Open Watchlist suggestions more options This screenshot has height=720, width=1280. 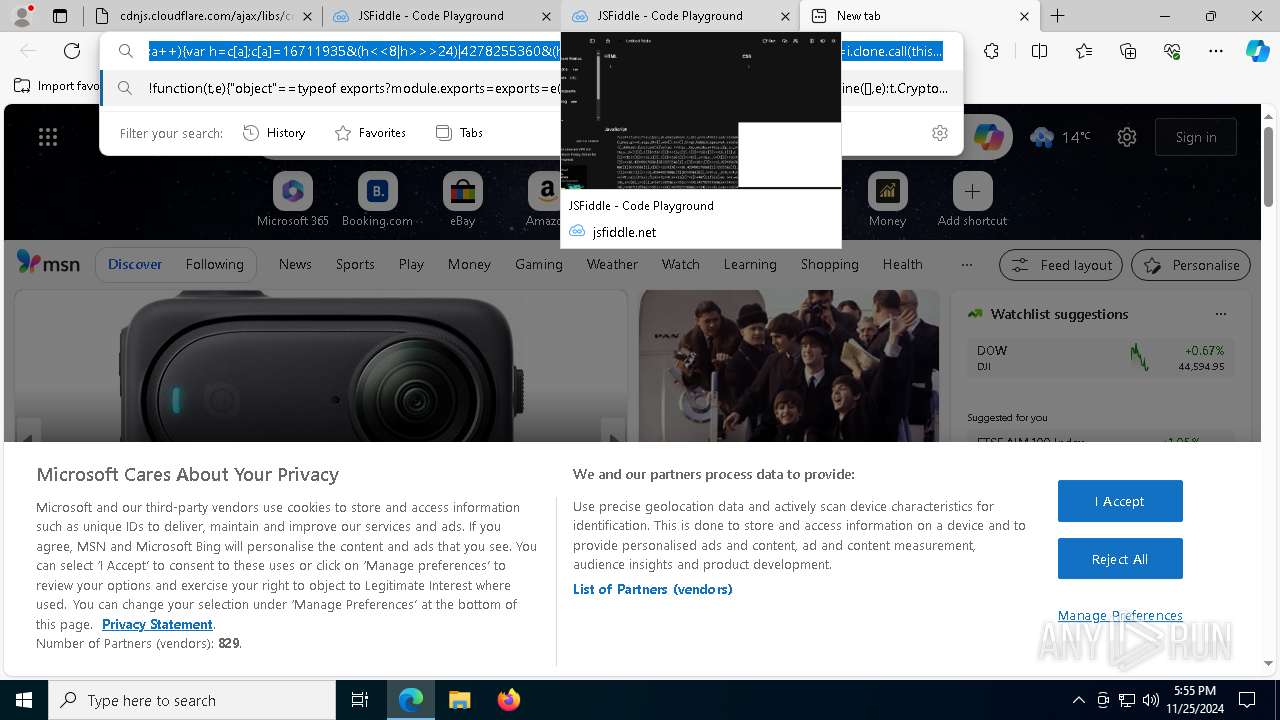tap(1220, 314)
